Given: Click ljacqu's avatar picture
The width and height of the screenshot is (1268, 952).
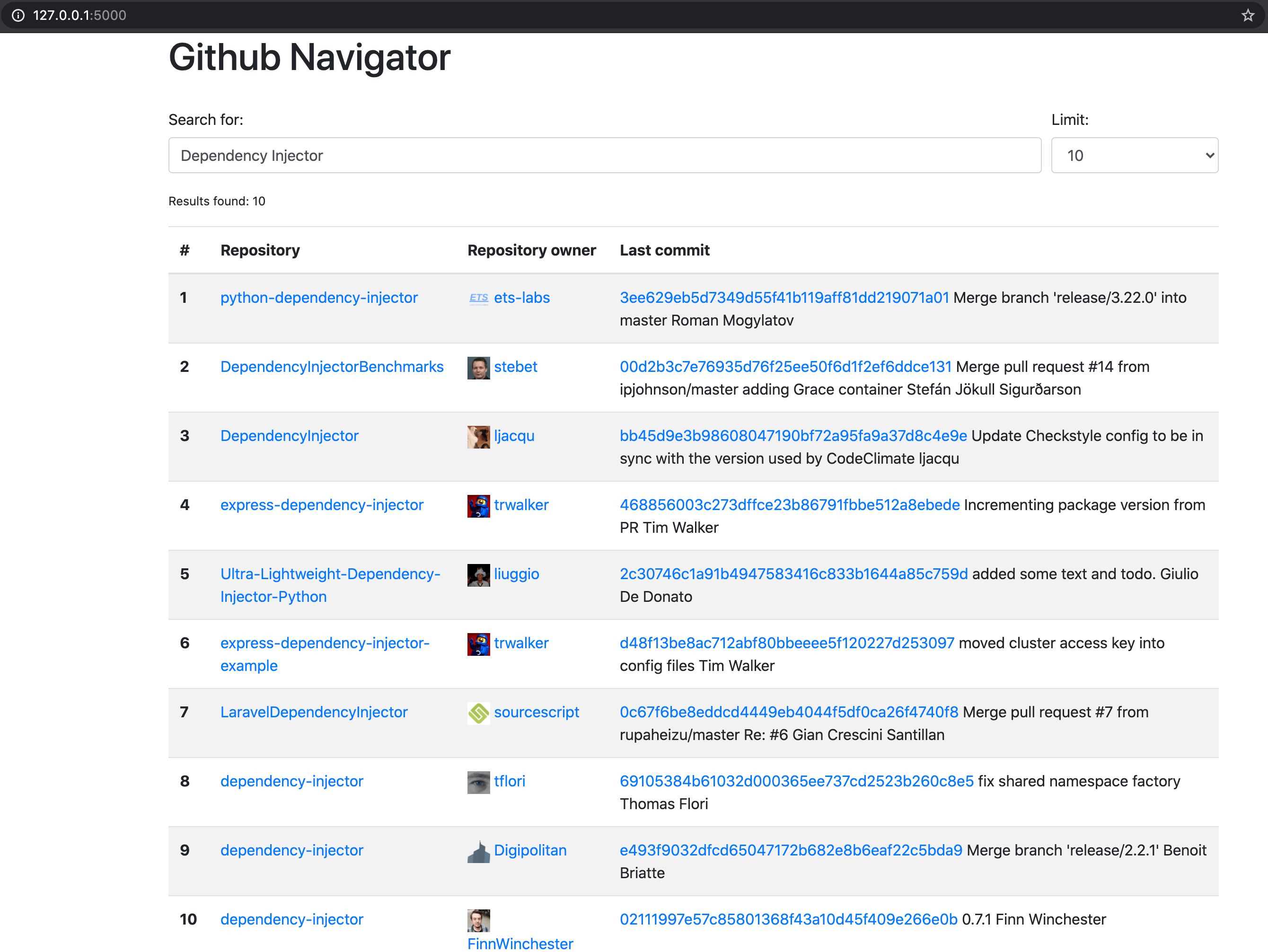Looking at the screenshot, I should 478,437.
